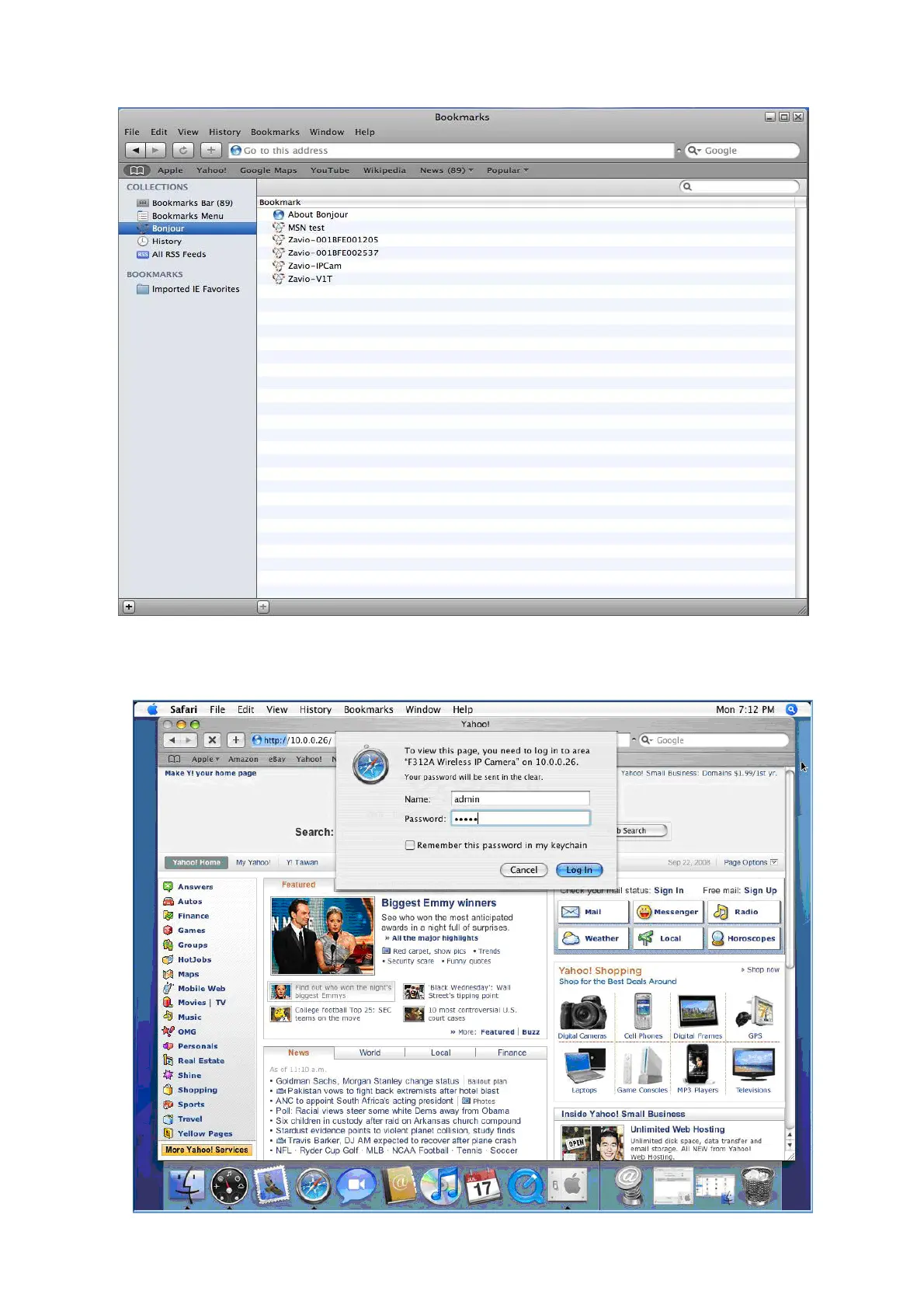Click Biggest Emmy winners headline
This screenshot has height=1308, width=924.
pyautogui.click(x=439, y=903)
